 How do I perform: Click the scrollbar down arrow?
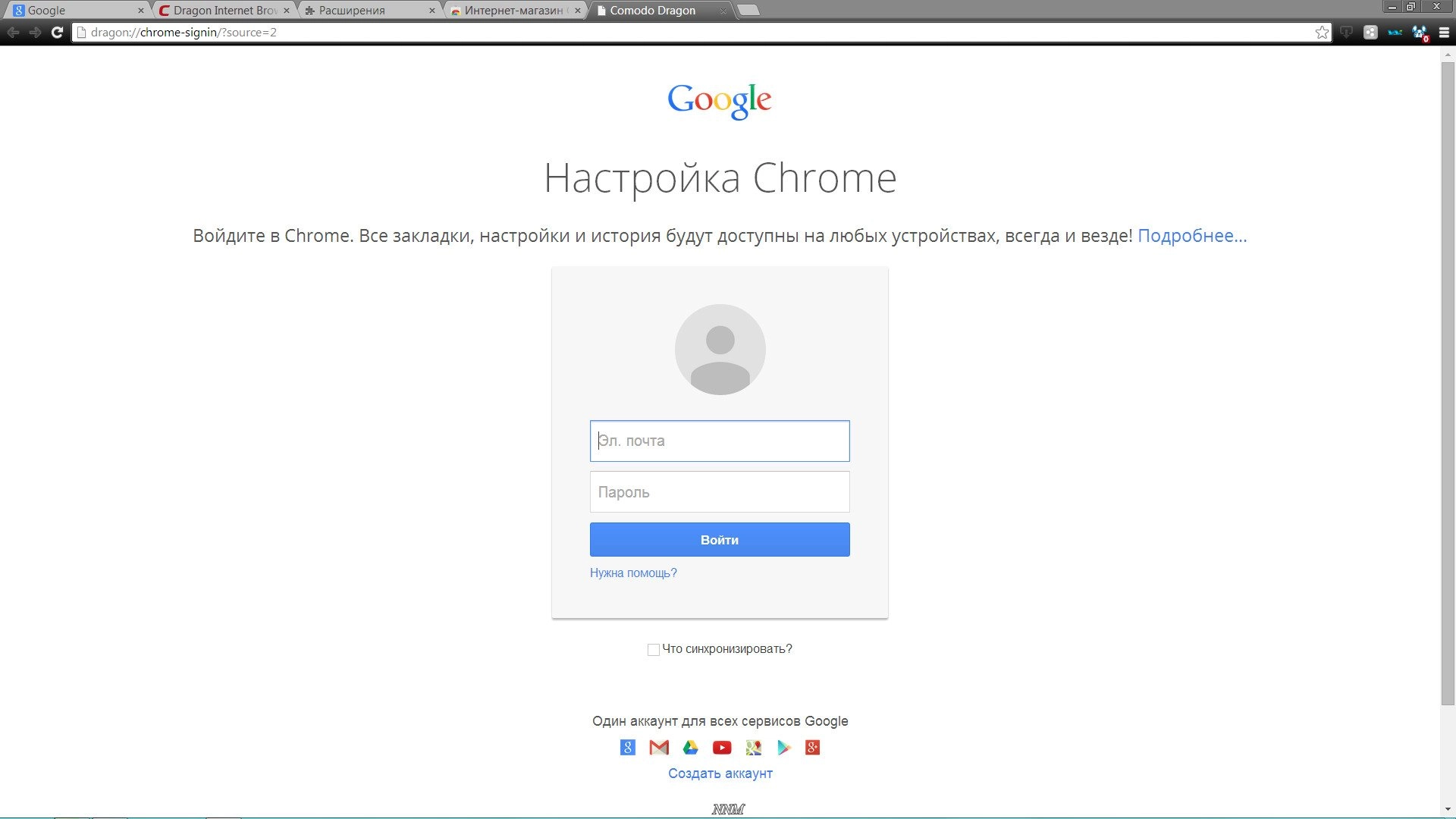1448,810
